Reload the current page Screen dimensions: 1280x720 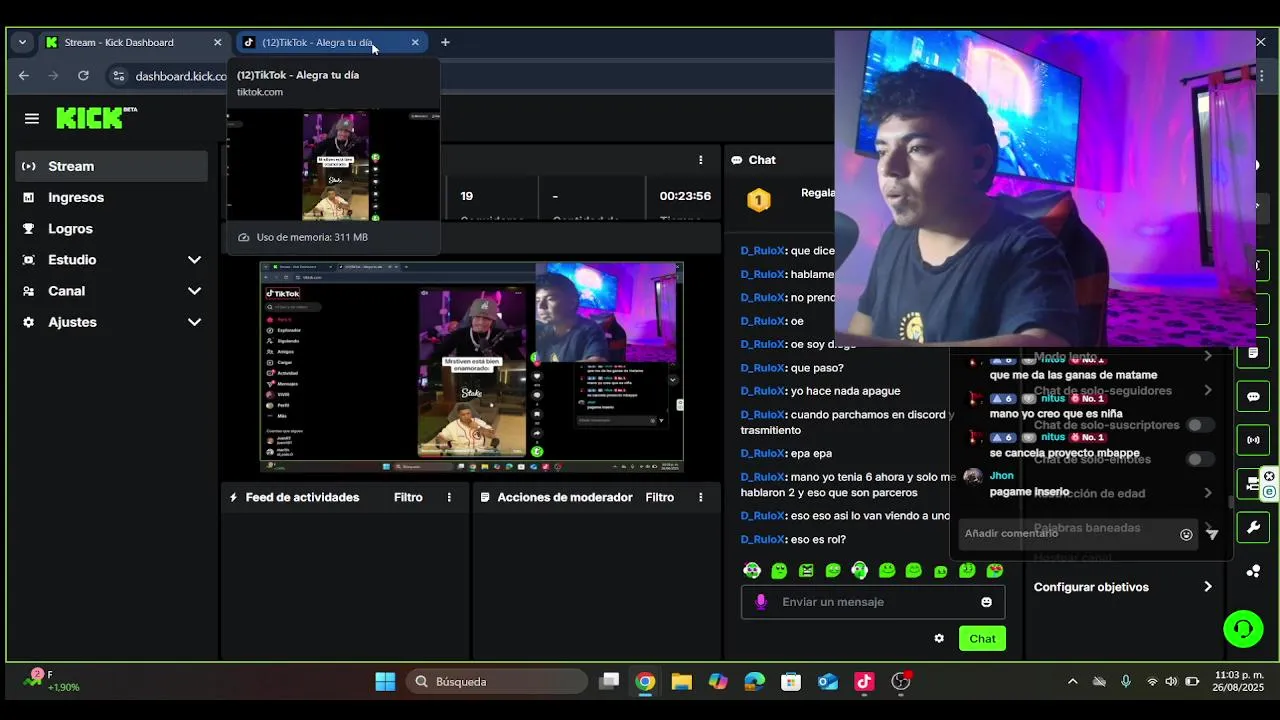83,76
